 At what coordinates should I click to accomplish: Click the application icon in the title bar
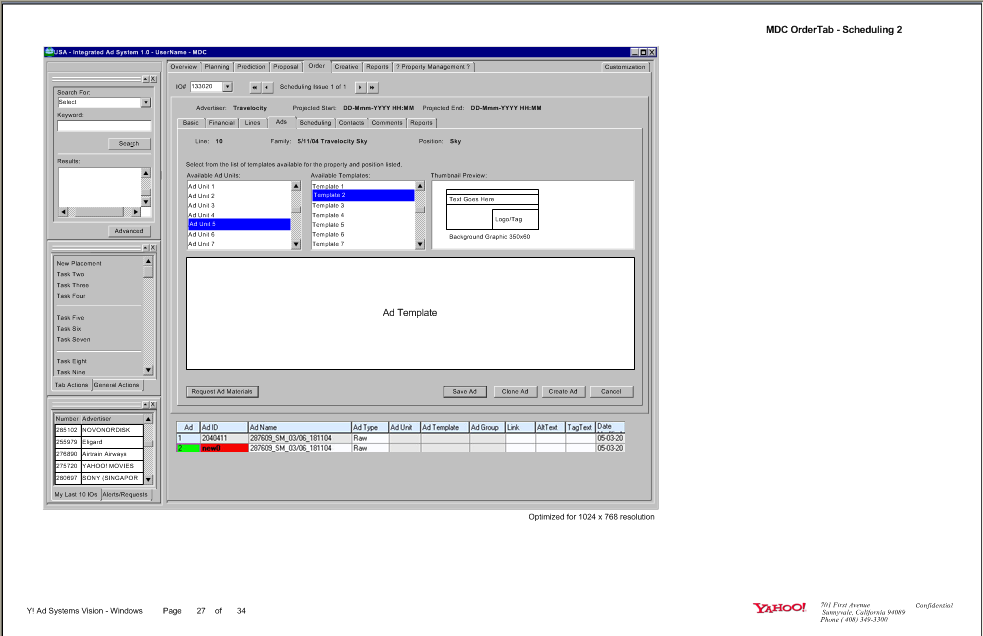pyautogui.click(x=47, y=52)
